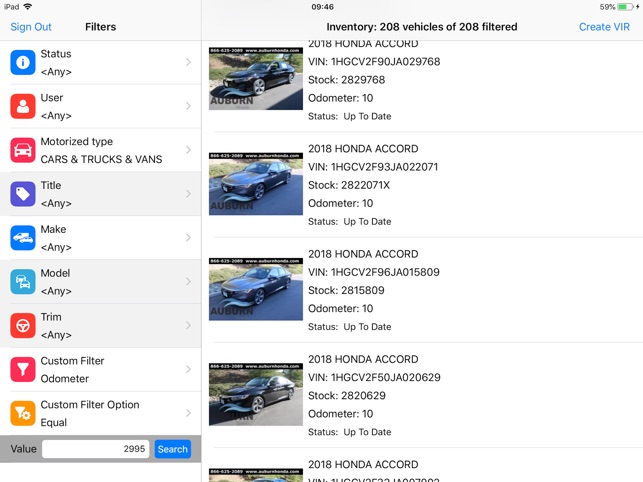This screenshot has height=482, width=643.
Task: Tap the blue Search button
Action: [x=173, y=449]
